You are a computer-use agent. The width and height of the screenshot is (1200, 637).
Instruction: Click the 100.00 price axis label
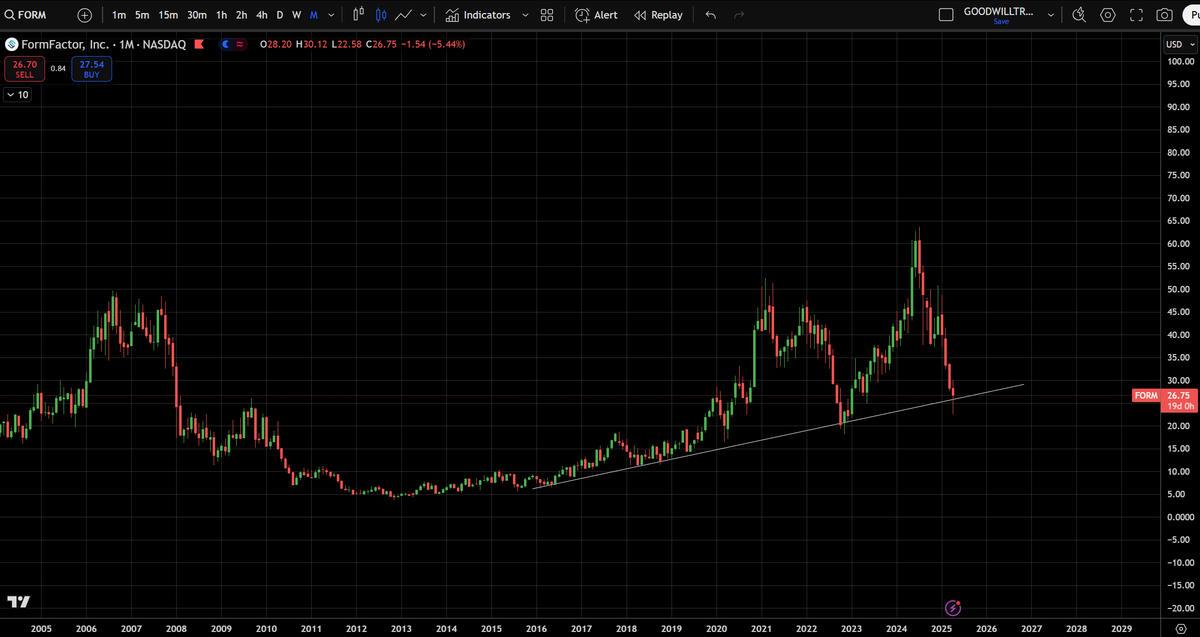point(1181,62)
